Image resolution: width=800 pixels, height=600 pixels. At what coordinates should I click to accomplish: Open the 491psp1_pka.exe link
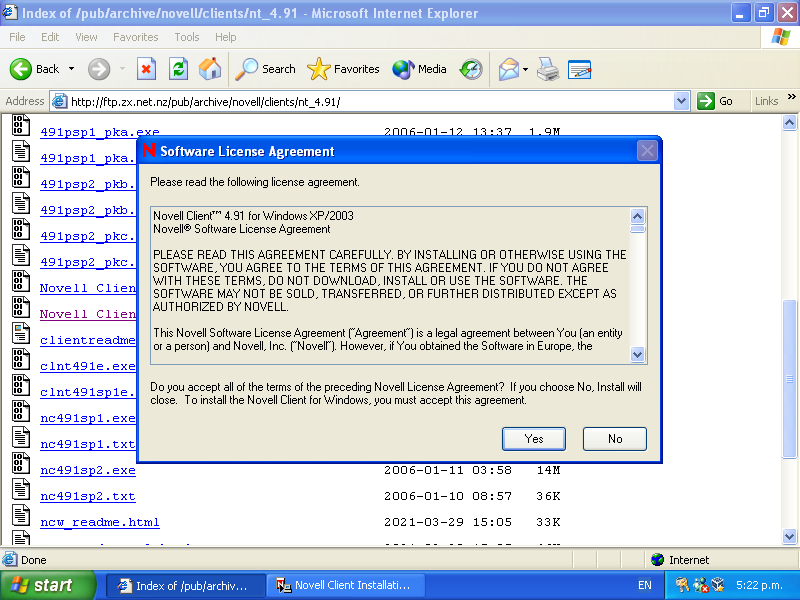coord(99,132)
